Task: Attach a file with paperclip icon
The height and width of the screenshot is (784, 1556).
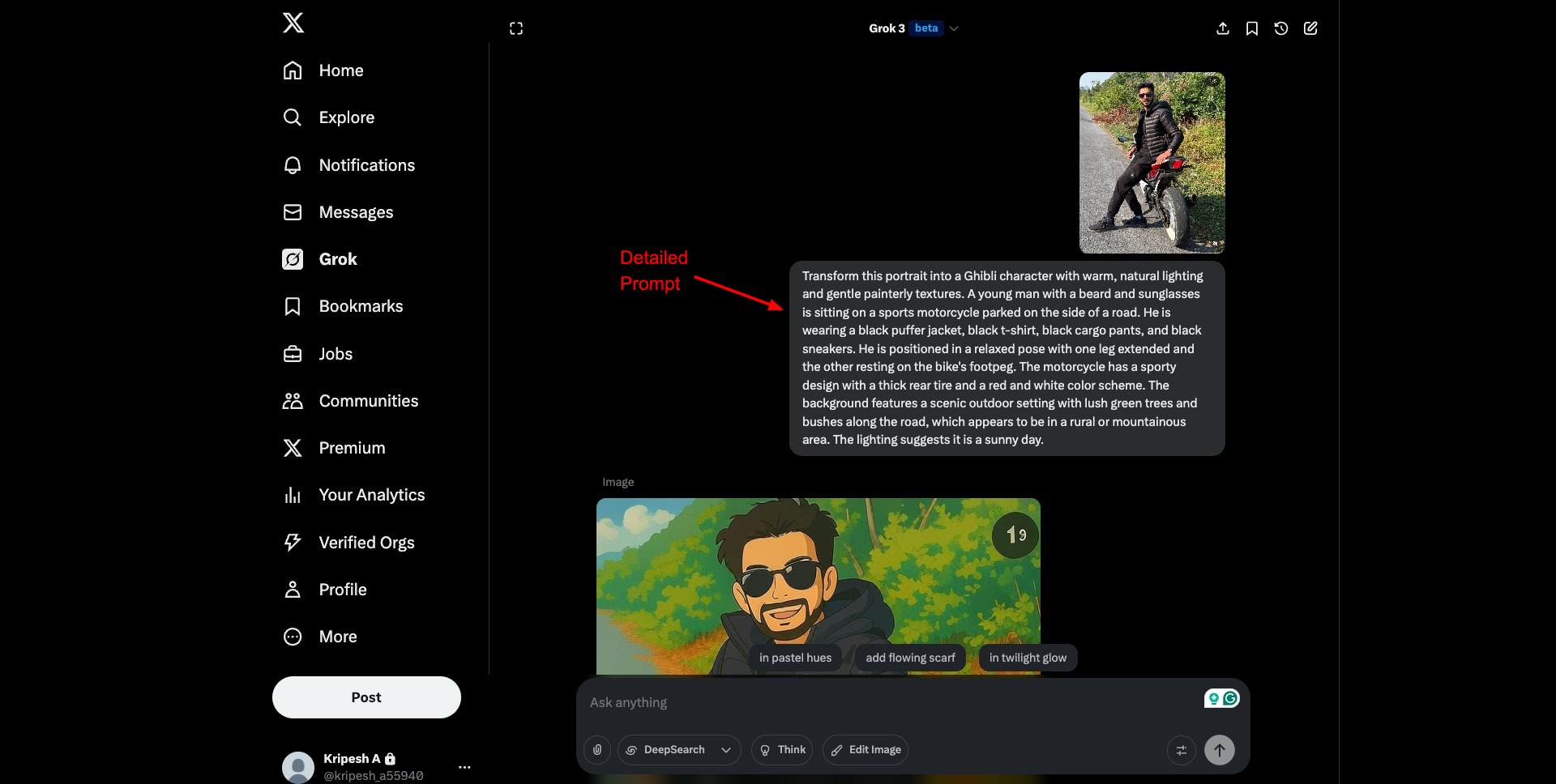Action: click(x=597, y=750)
